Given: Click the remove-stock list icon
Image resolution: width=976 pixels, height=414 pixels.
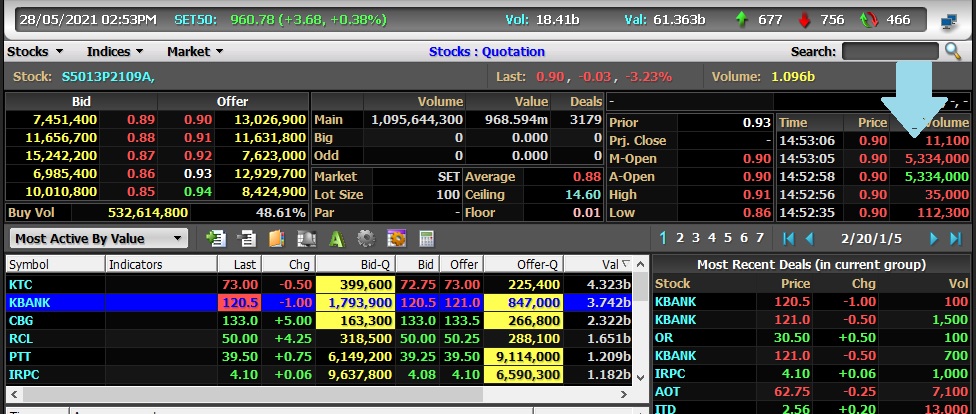Looking at the screenshot, I should [x=246, y=238].
